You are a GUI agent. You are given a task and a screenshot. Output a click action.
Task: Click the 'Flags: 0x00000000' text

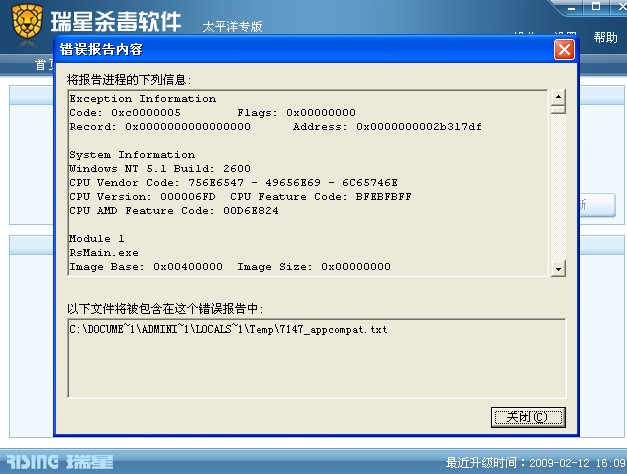click(296, 113)
